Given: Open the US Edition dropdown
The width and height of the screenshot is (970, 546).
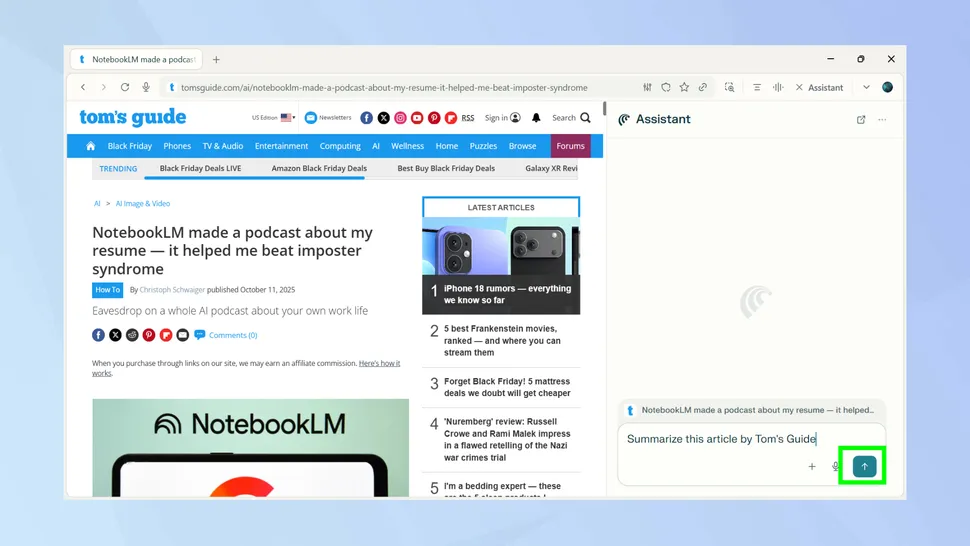Looking at the screenshot, I should tap(273, 118).
